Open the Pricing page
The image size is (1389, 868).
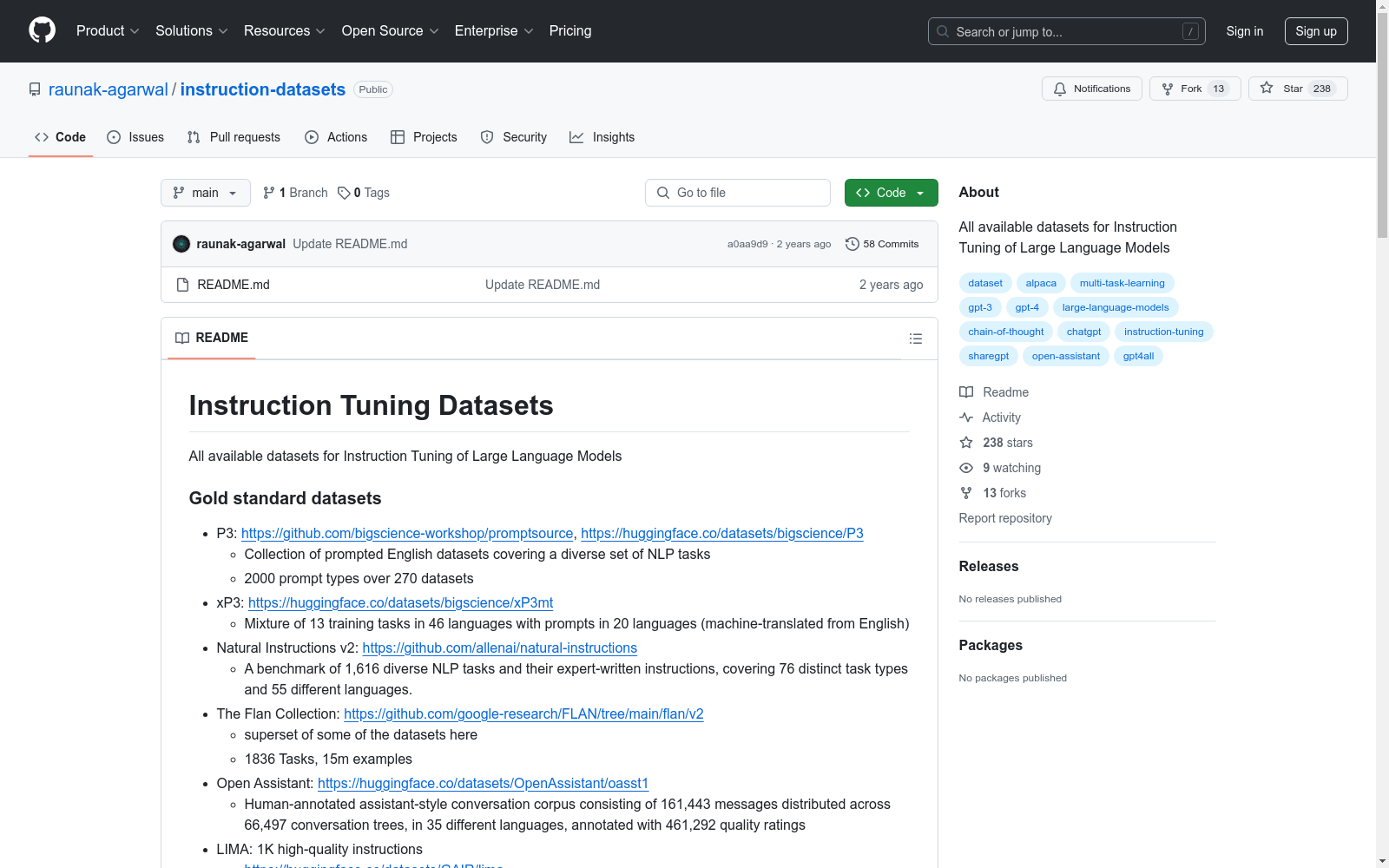tap(570, 31)
